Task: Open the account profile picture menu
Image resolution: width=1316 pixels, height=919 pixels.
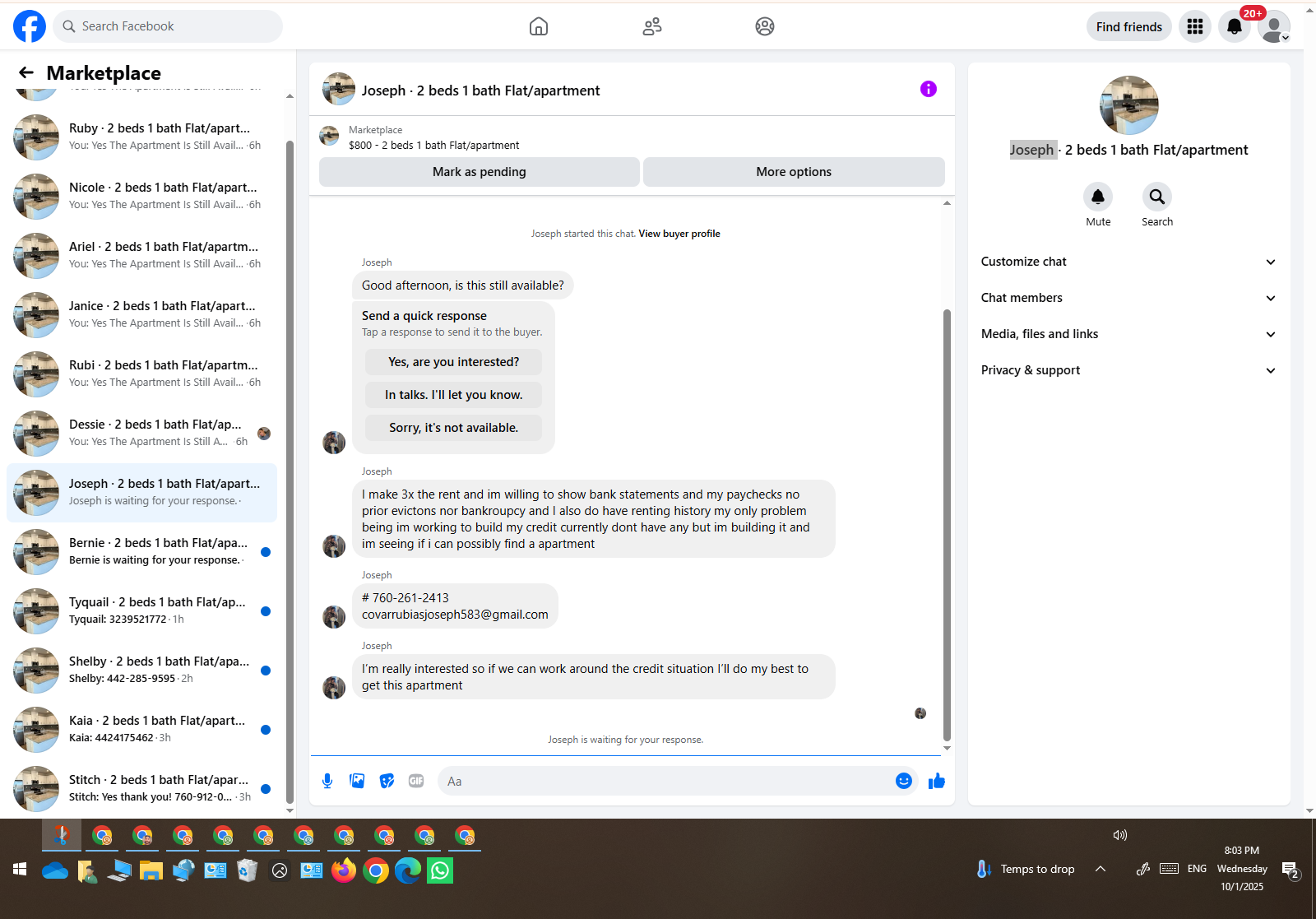Action: pyautogui.click(x=1274, y=26)
